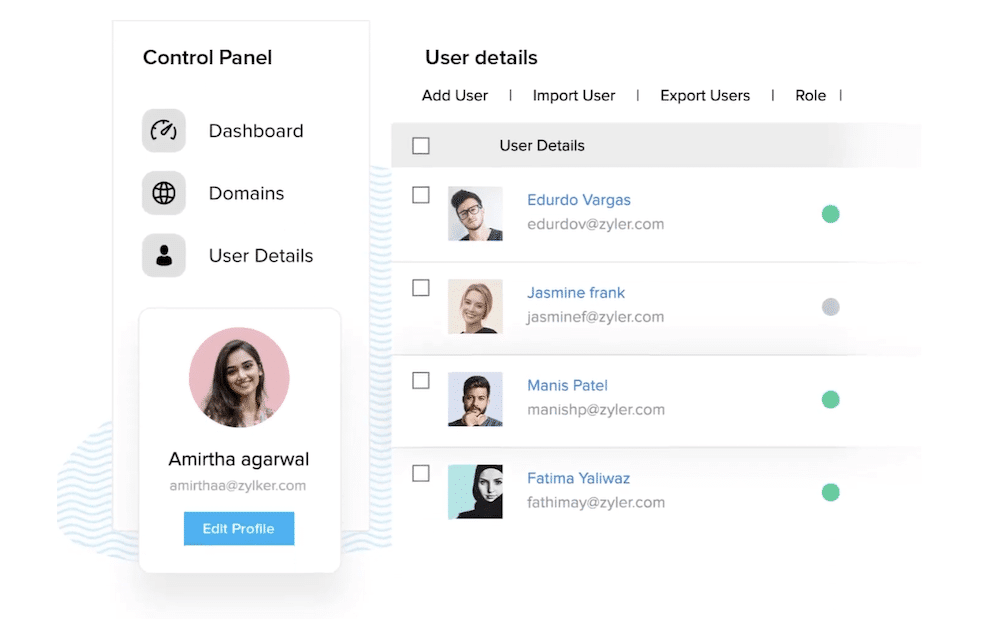Screen dimensions: 1000x619
Task: Check the checkbox next to Manis Patel
Action: (x=421, y=380)
